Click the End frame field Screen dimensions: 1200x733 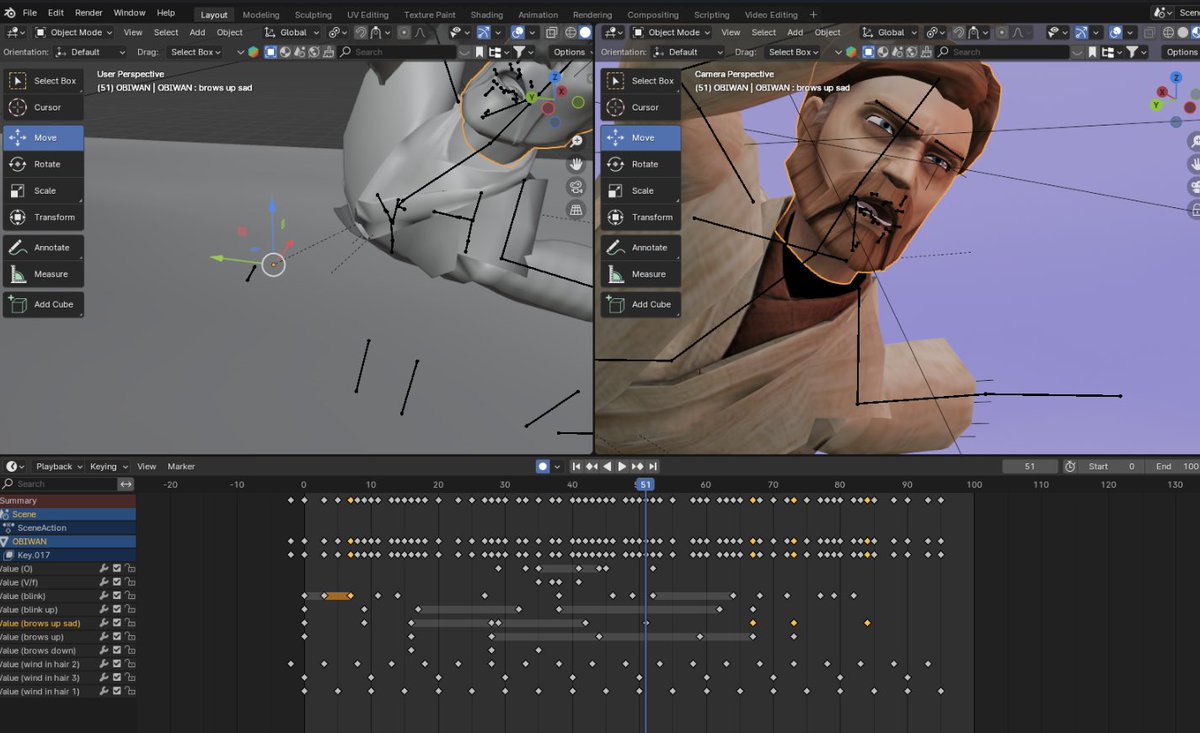[1175, 466]
